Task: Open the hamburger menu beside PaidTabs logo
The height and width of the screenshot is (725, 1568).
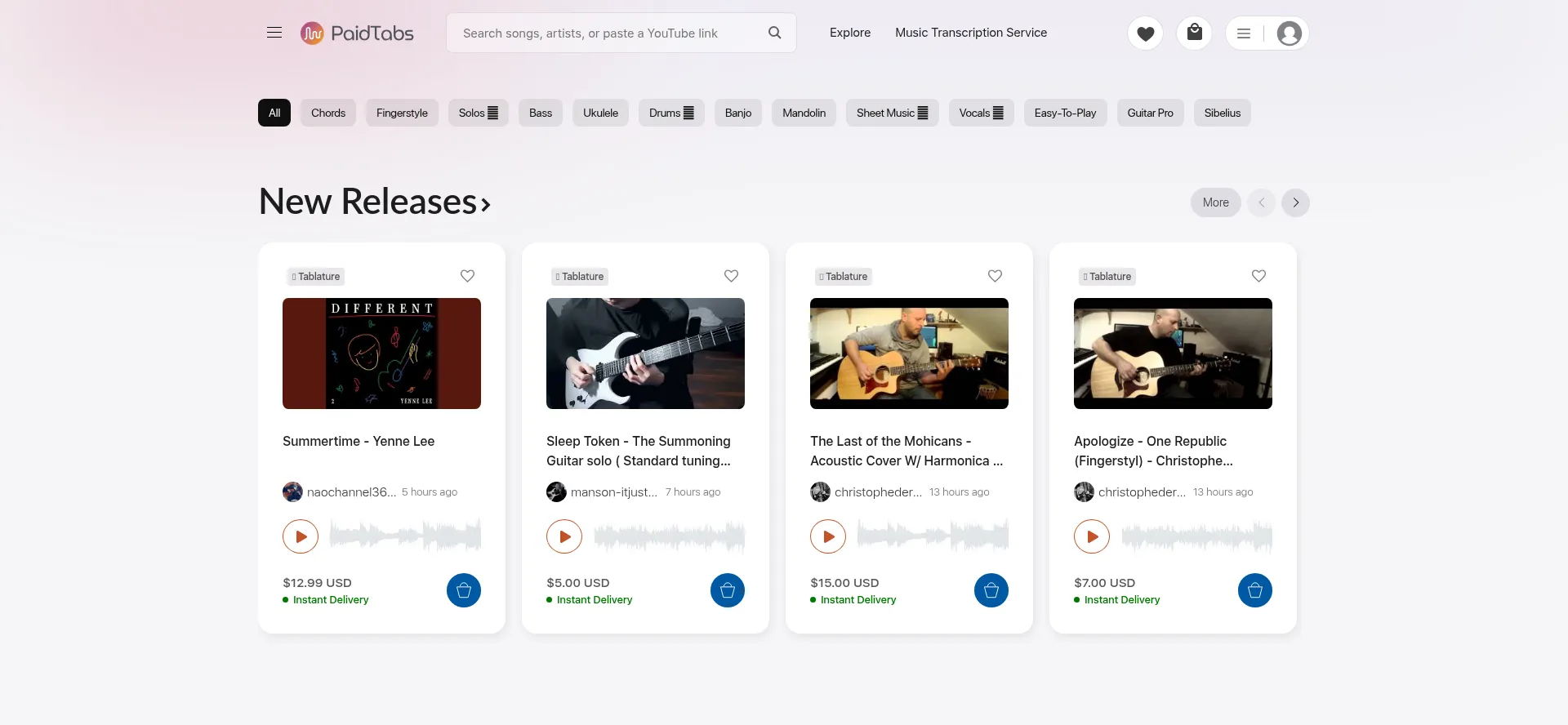Action: tap(274, 33)
